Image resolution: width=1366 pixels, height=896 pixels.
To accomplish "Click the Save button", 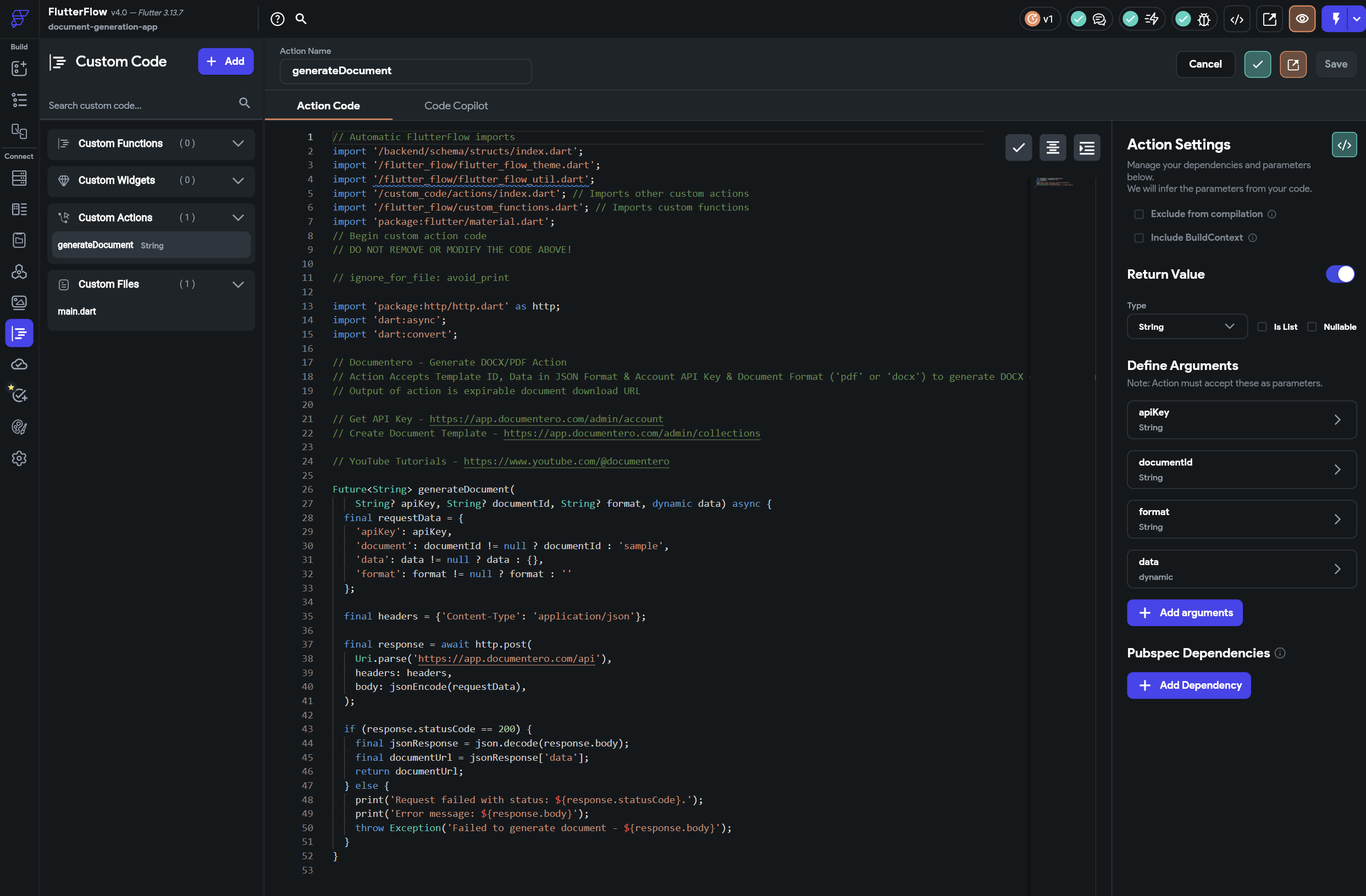I will click(1335, 64).
